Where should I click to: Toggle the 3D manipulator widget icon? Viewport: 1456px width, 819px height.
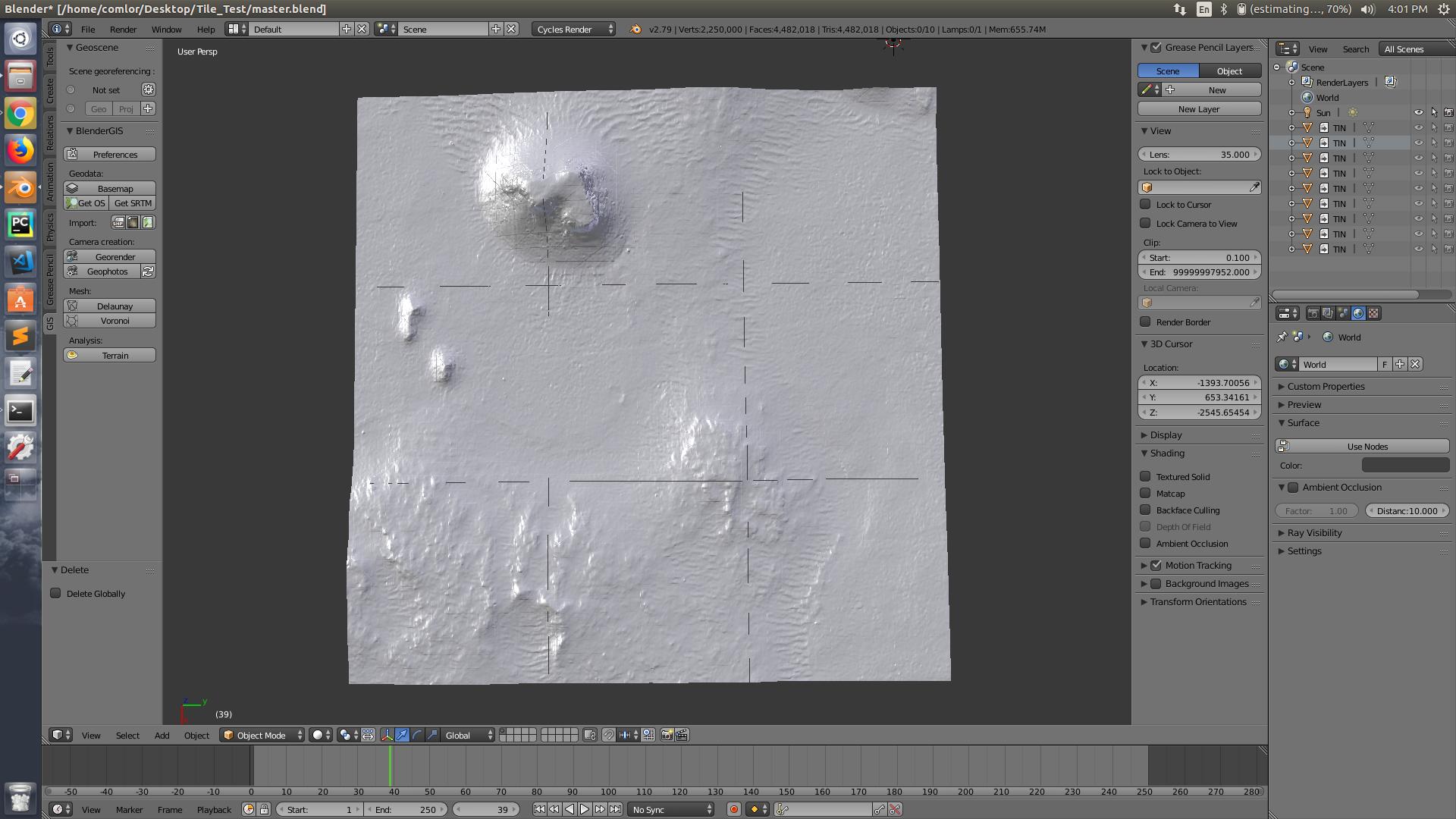(387, 735)
